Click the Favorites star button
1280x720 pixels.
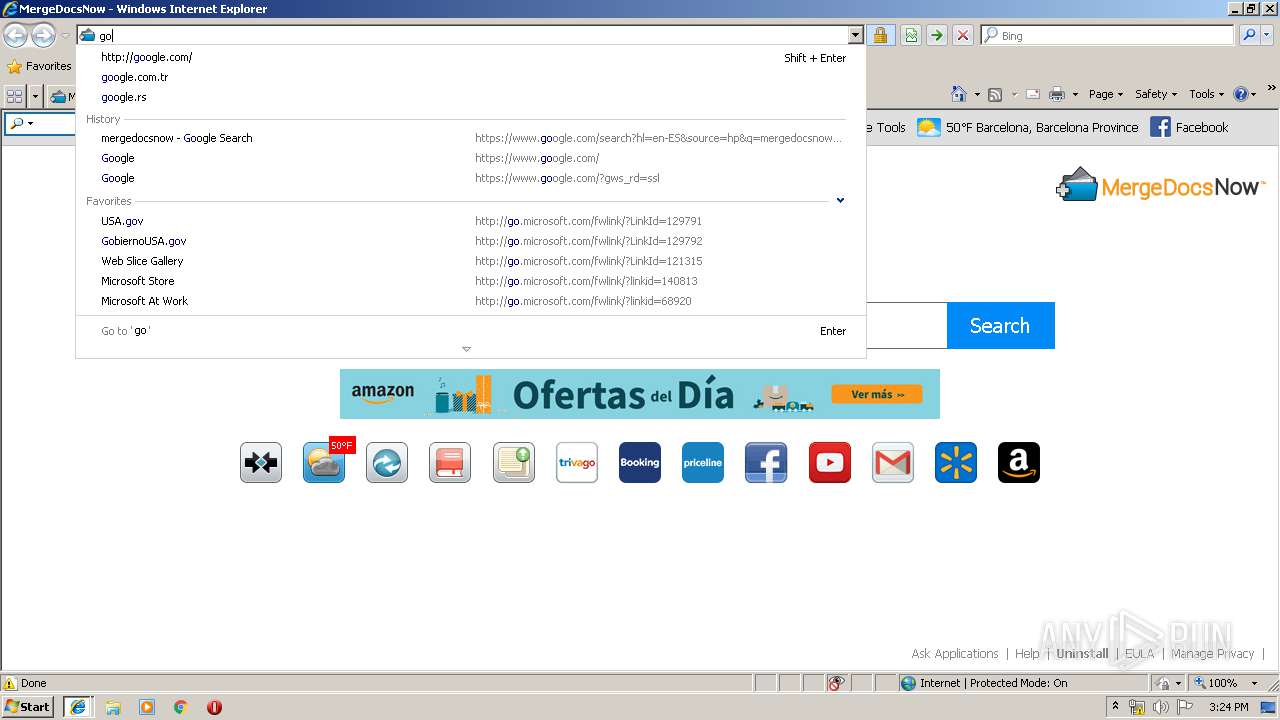(x=40, y=66)
